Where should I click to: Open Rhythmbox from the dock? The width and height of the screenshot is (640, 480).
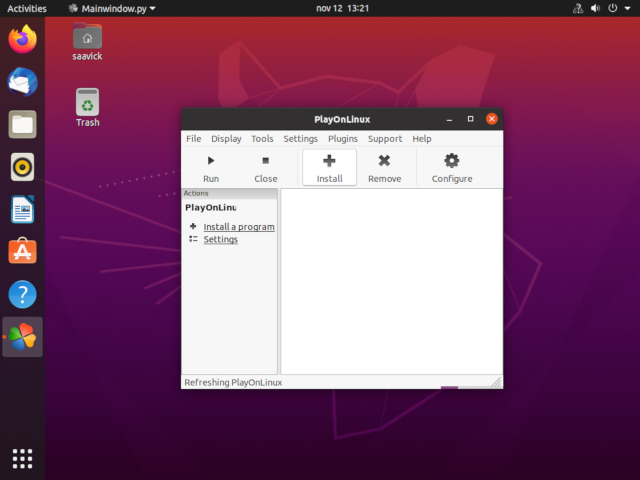22,167
